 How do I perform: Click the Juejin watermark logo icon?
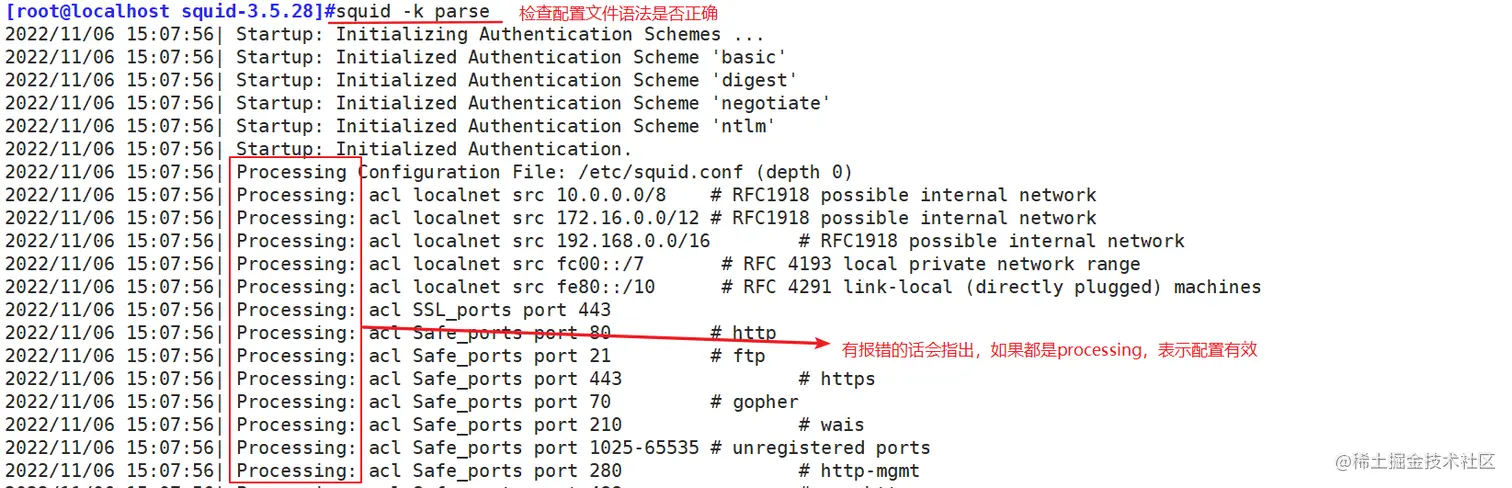coord(1343,462)
